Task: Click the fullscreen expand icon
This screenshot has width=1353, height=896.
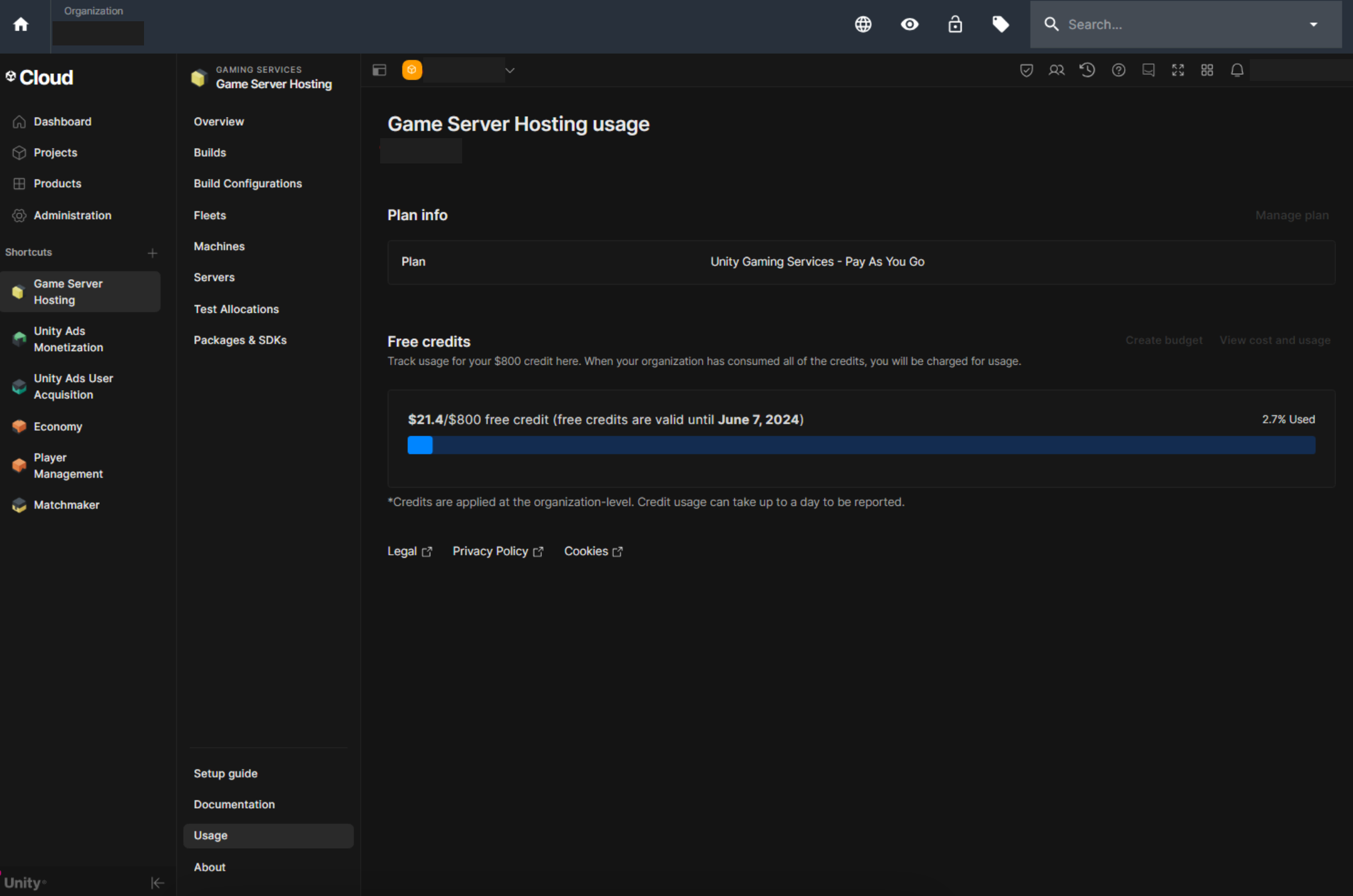Action: tap(1178, 70)
